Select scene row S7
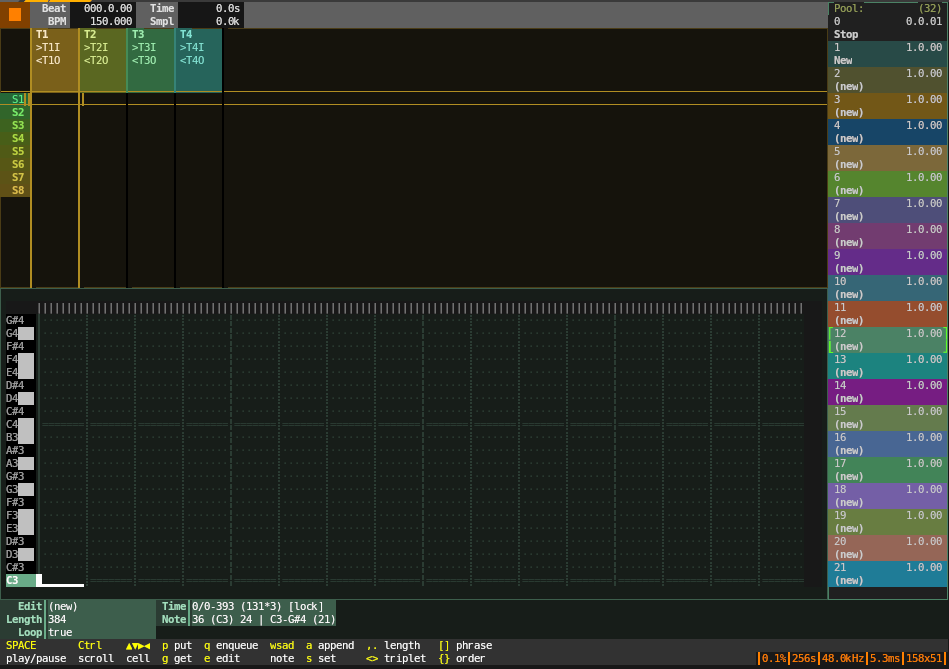This screenshot has width=949, height=669. click(15, 177)
